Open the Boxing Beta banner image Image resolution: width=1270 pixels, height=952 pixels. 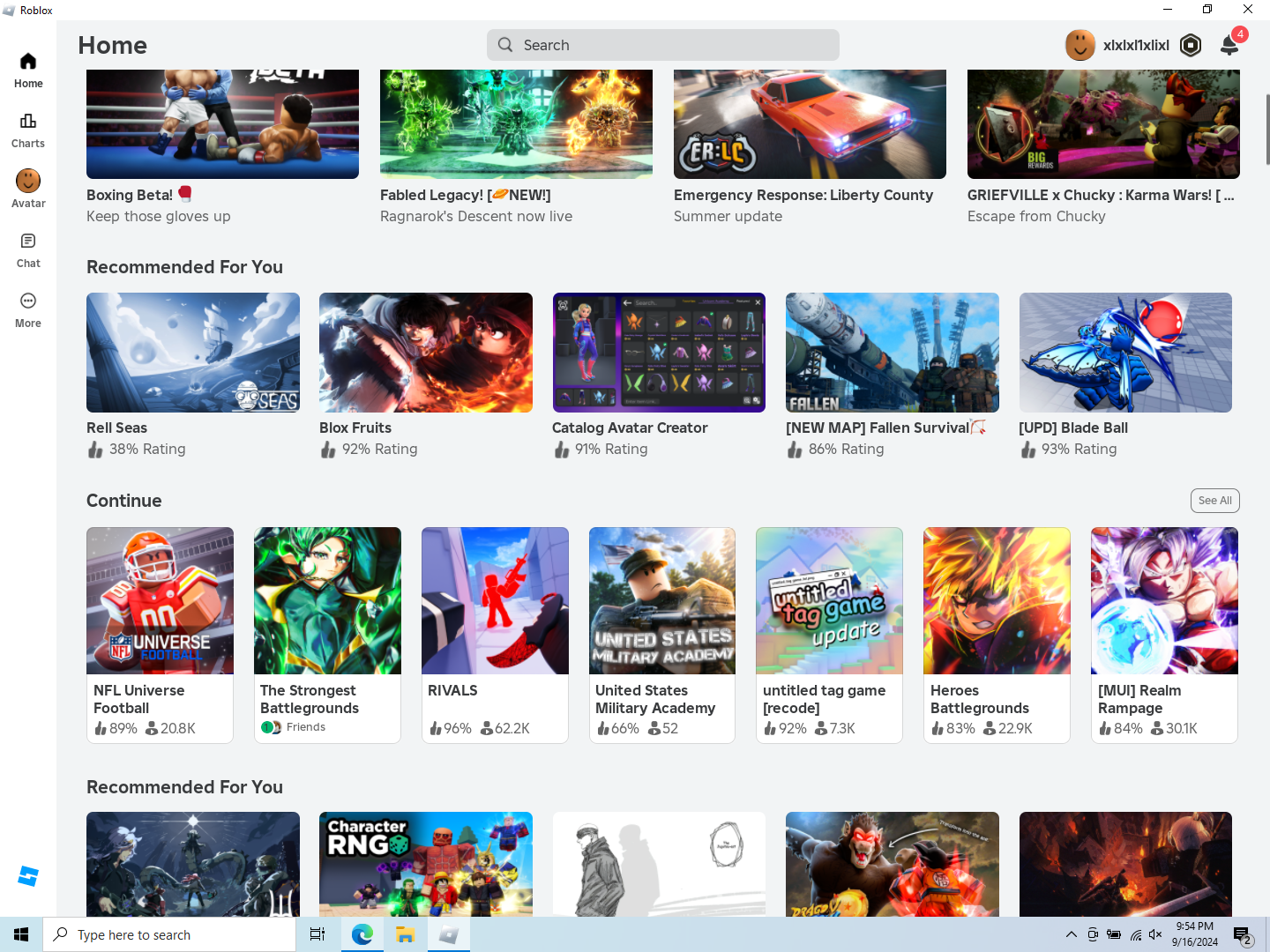[222, 124]
